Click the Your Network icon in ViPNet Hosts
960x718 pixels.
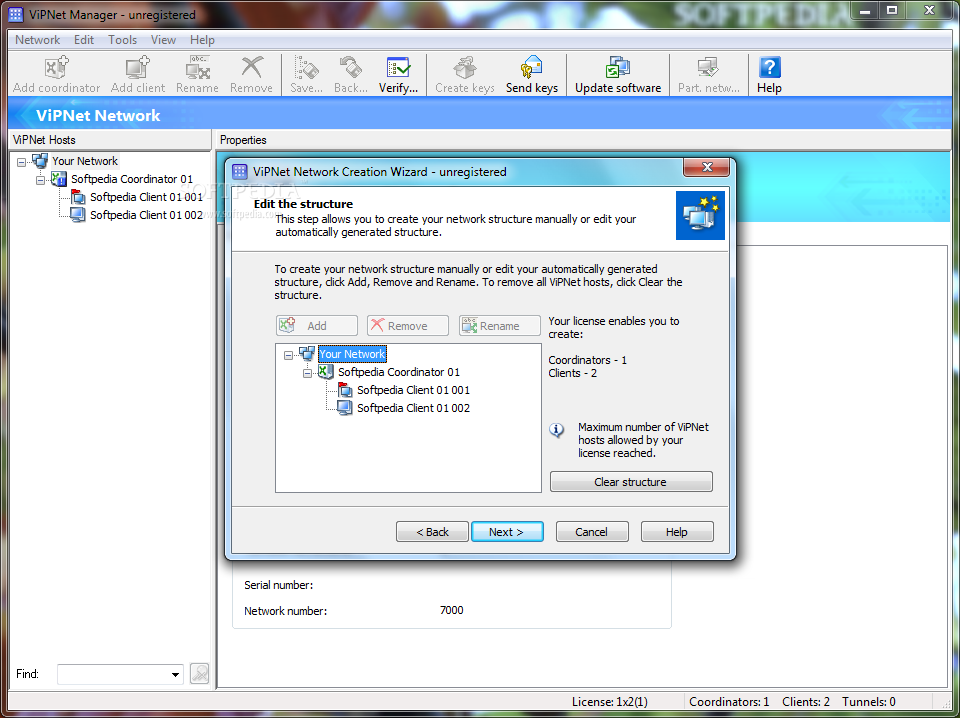point(40,161)
